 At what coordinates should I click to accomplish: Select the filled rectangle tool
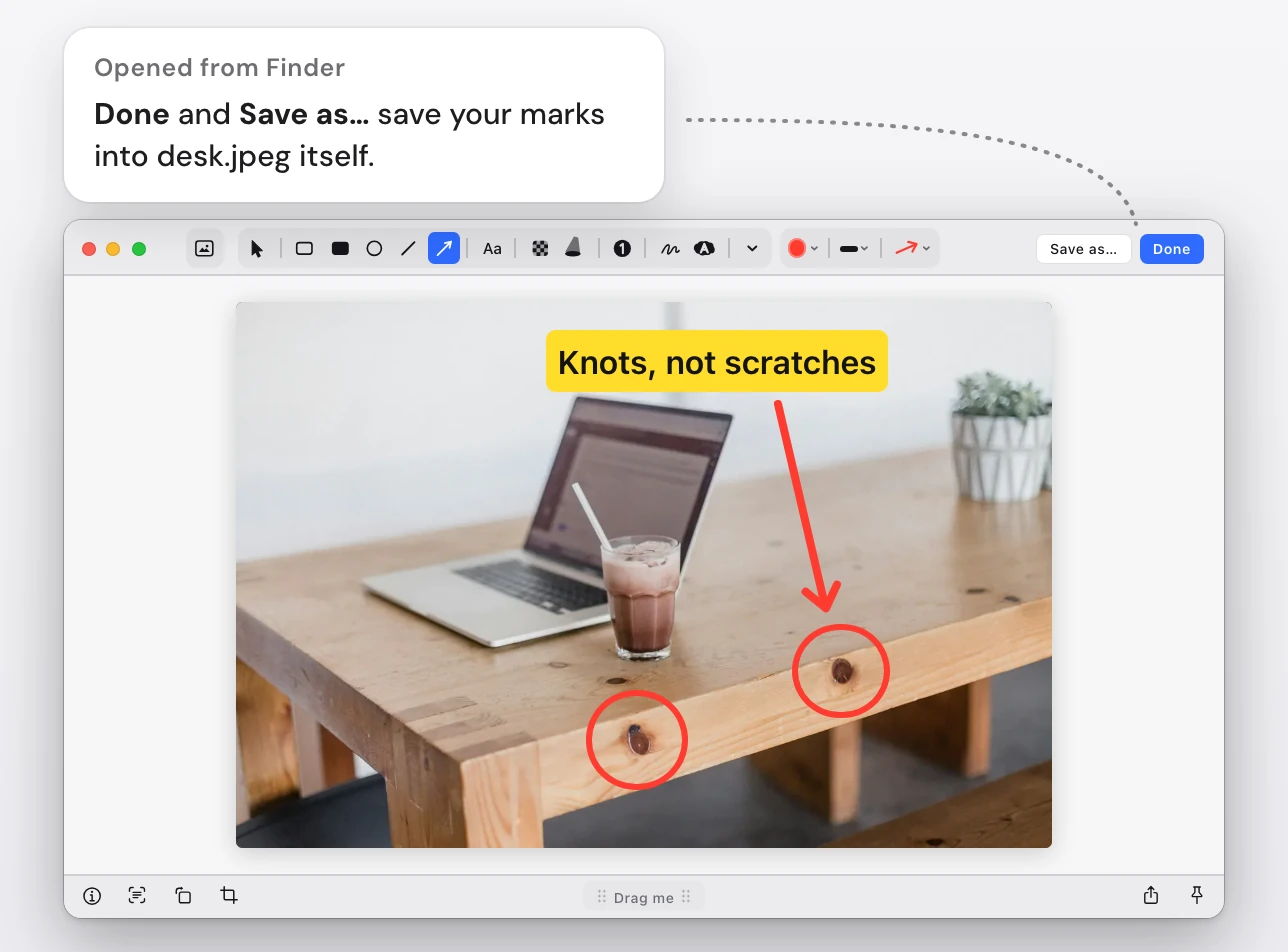pos(340,248)
